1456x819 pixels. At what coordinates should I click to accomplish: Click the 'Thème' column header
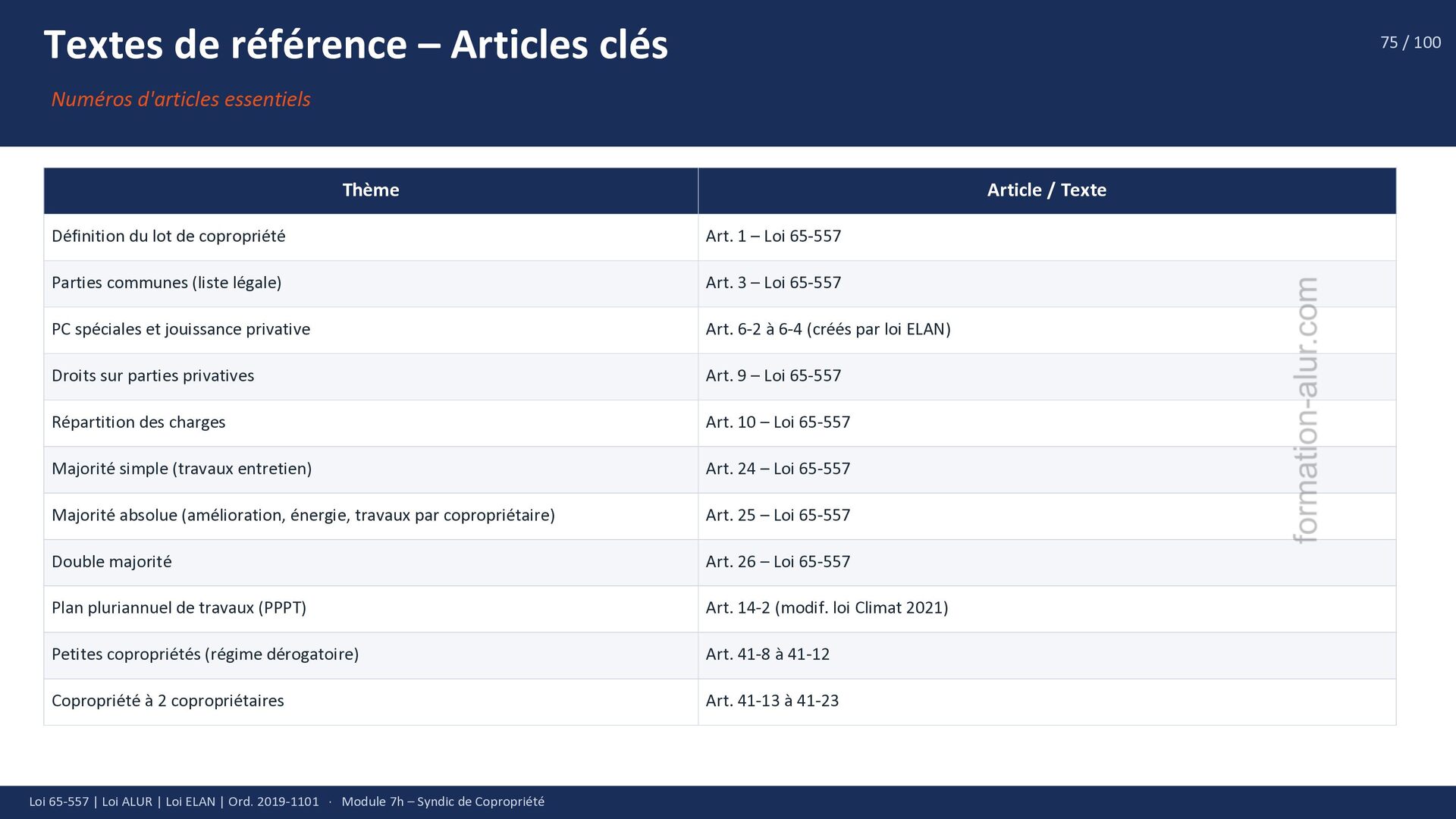pos(370,190)
